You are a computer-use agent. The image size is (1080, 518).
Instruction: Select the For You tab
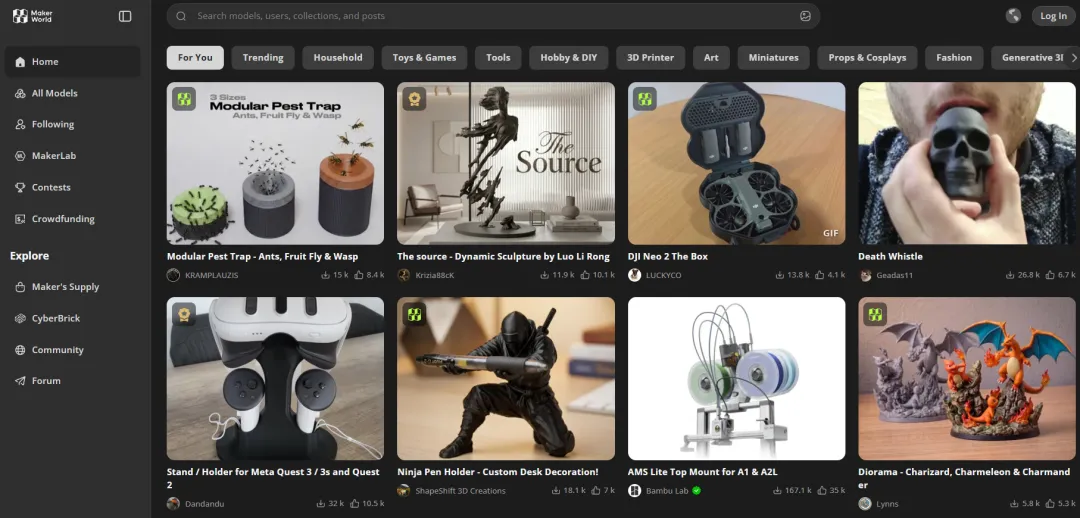[195, 58]
